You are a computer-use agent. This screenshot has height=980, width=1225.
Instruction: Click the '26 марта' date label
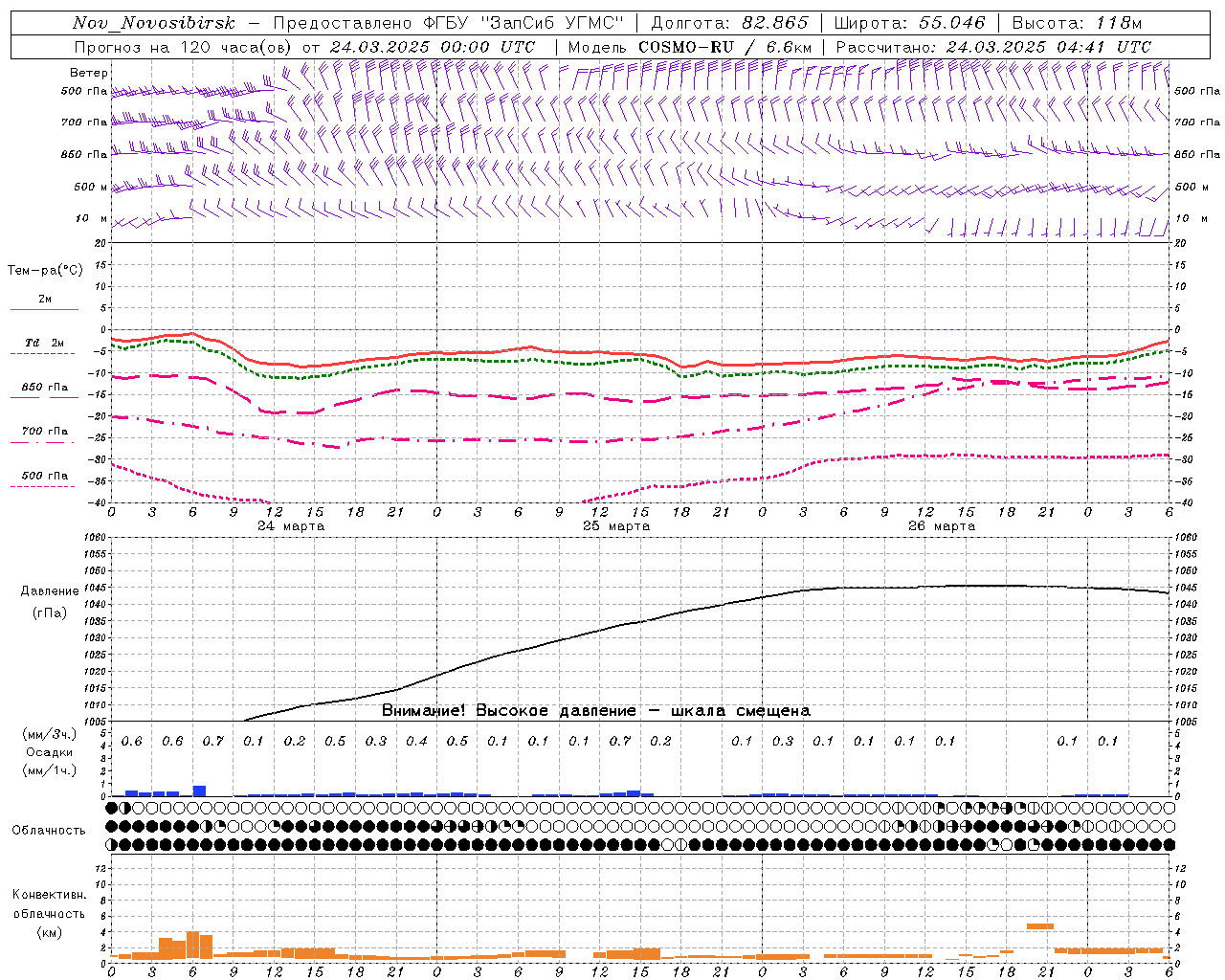(942, 526)
